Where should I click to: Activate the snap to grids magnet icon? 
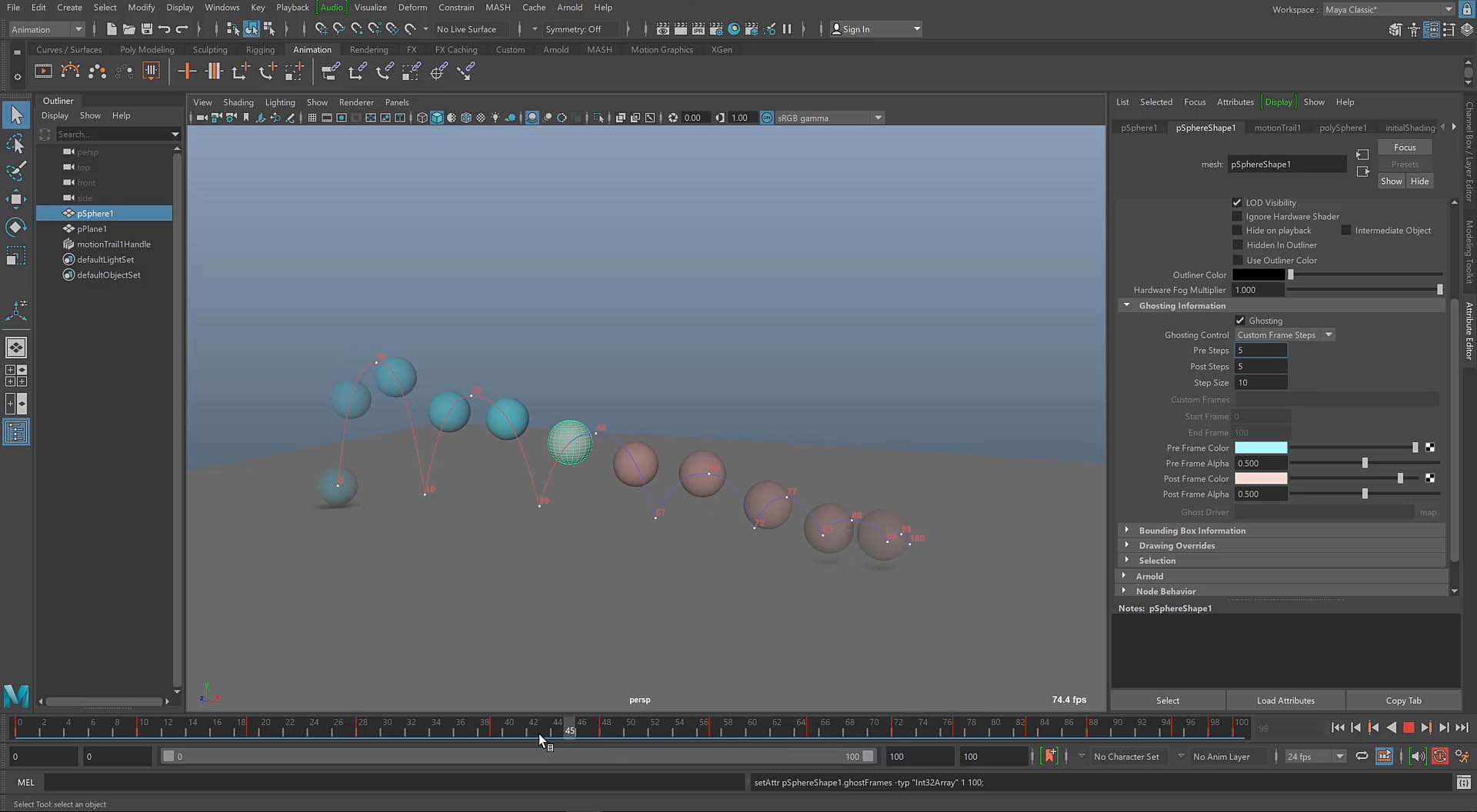pos(321,28)
